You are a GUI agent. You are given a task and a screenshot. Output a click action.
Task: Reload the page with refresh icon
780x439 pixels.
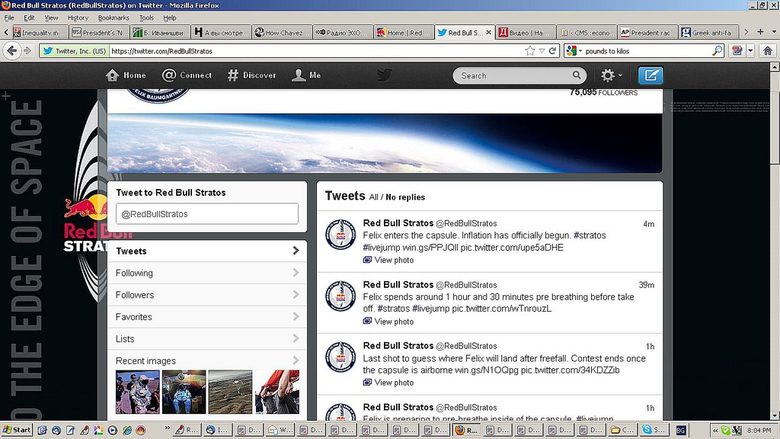coord(552,51)
